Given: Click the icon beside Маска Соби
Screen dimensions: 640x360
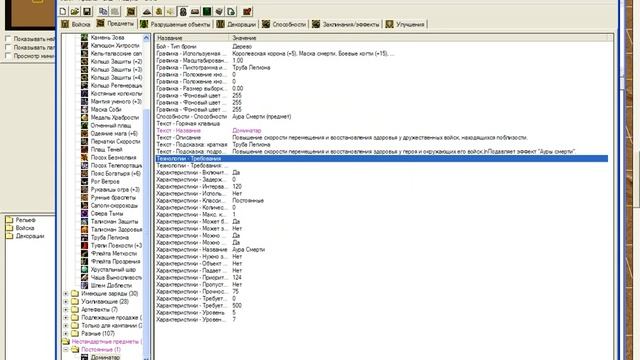Looking at the screenshot, I should click(84, 109).
